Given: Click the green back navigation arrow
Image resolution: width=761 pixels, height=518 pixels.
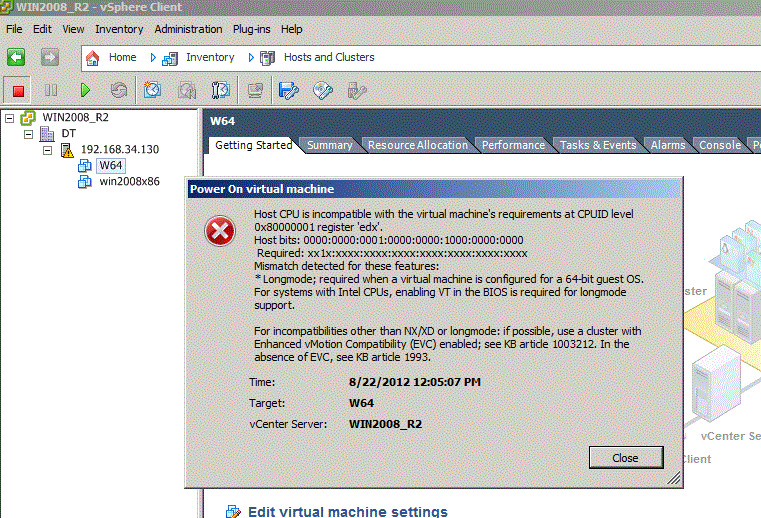Looking at the screenshot, I should click(x=16, y=57).
